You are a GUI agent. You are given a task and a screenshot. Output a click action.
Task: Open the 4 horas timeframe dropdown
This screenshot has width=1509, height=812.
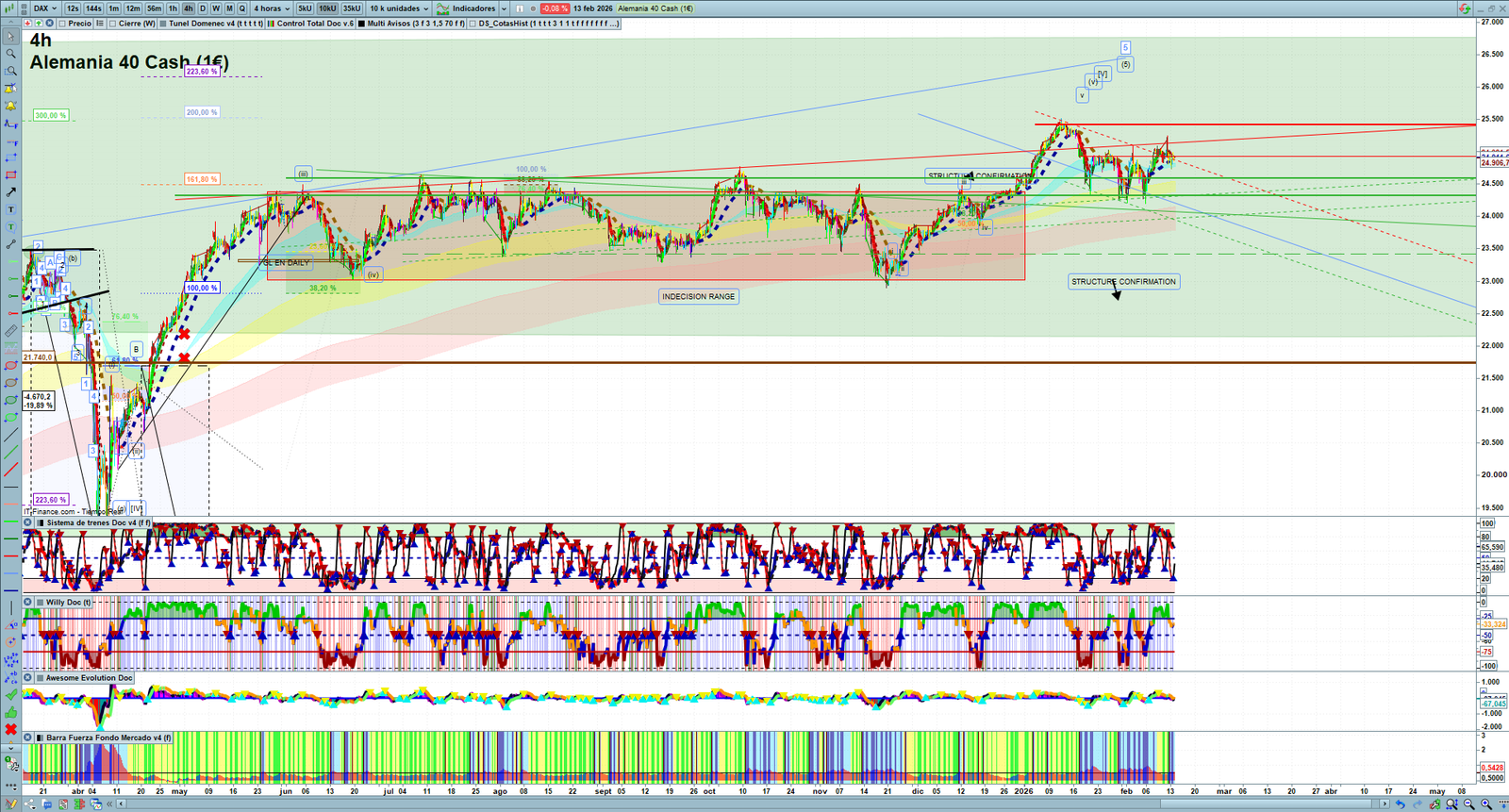[x=270, y=8]
